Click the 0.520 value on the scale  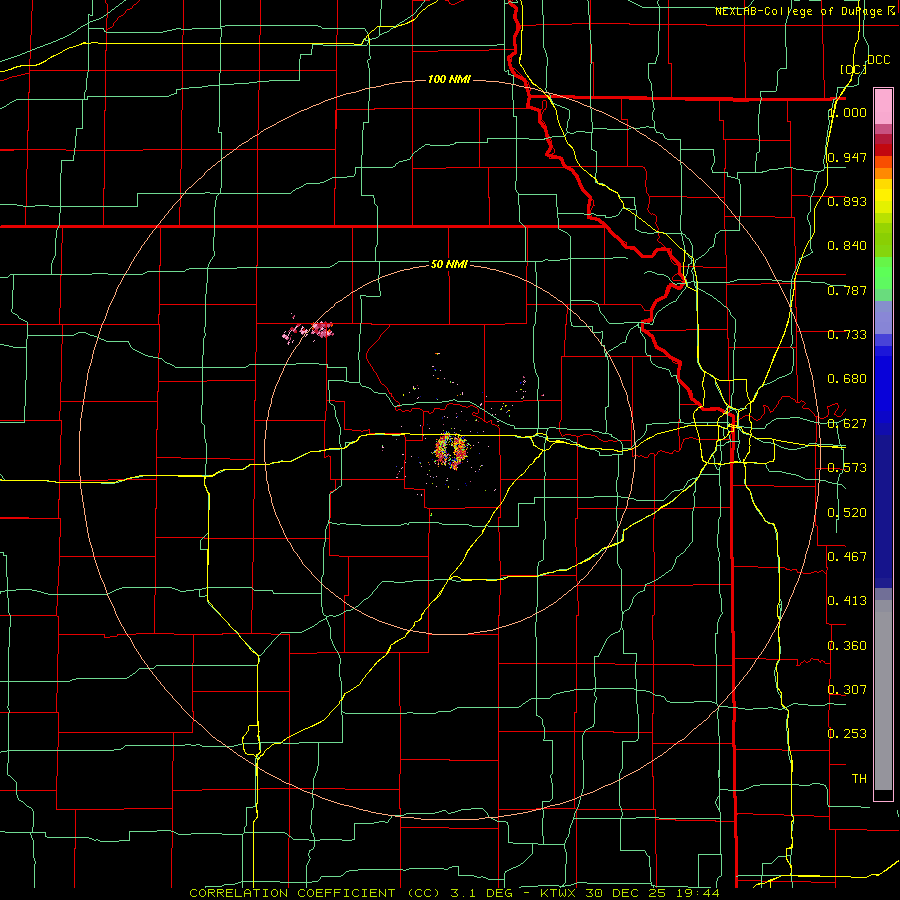(x=847, y=513)
